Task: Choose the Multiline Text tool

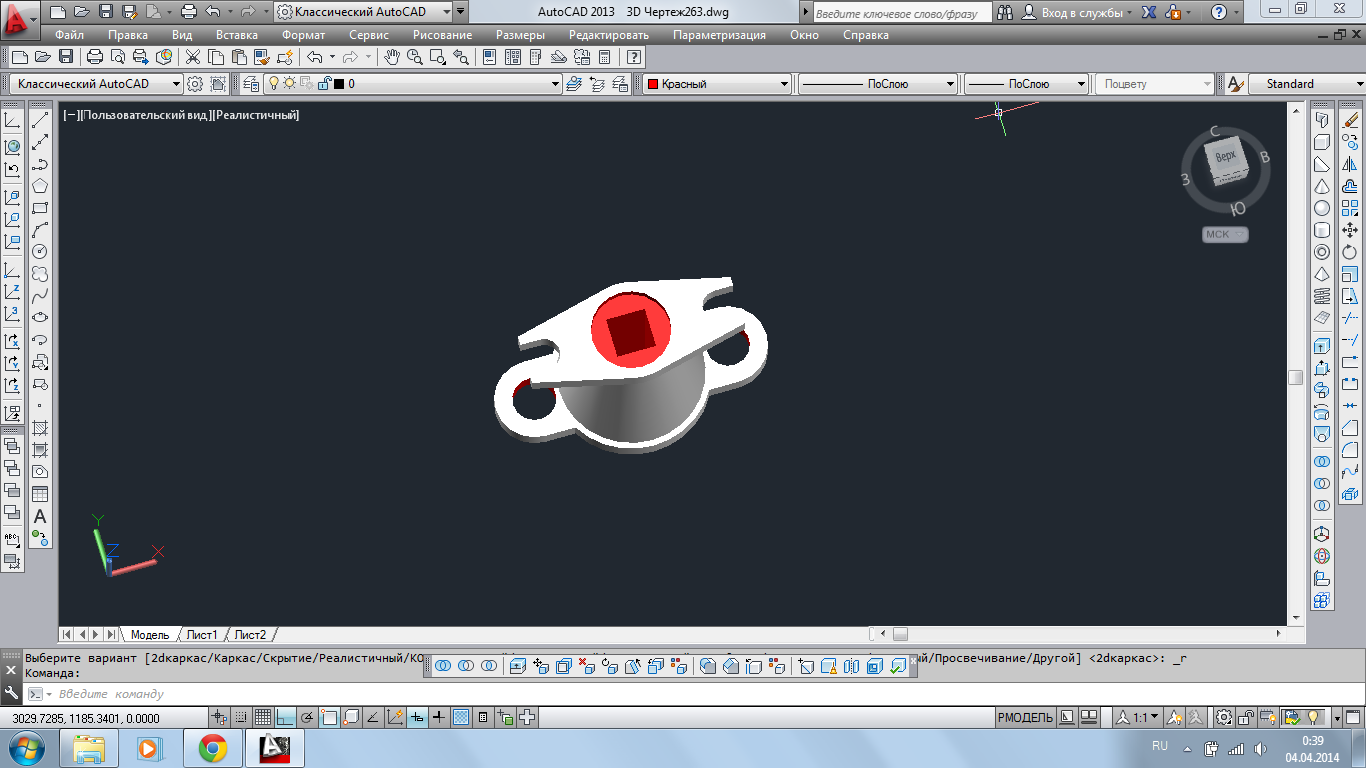Action: [x=40, y=516]
